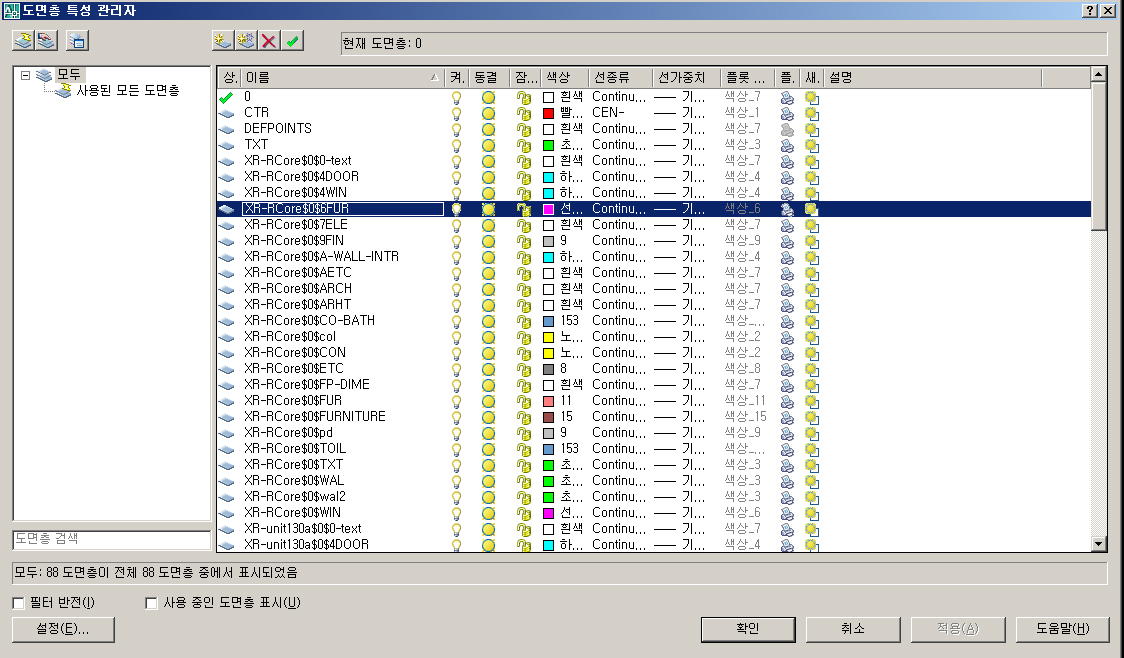Open 설정 settings button
This screenshot has width=1124, height=658.
click(63, 629)
